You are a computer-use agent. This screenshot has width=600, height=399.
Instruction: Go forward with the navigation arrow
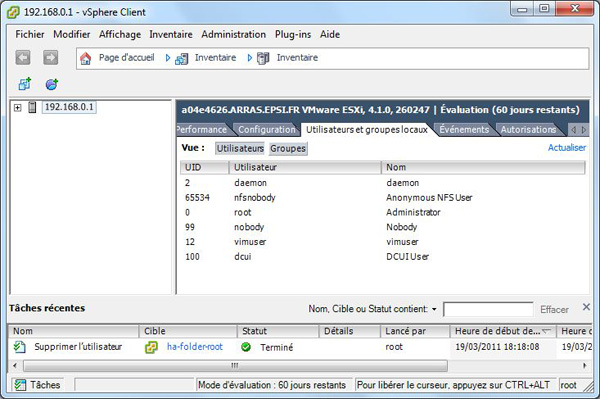pos(51,58)
